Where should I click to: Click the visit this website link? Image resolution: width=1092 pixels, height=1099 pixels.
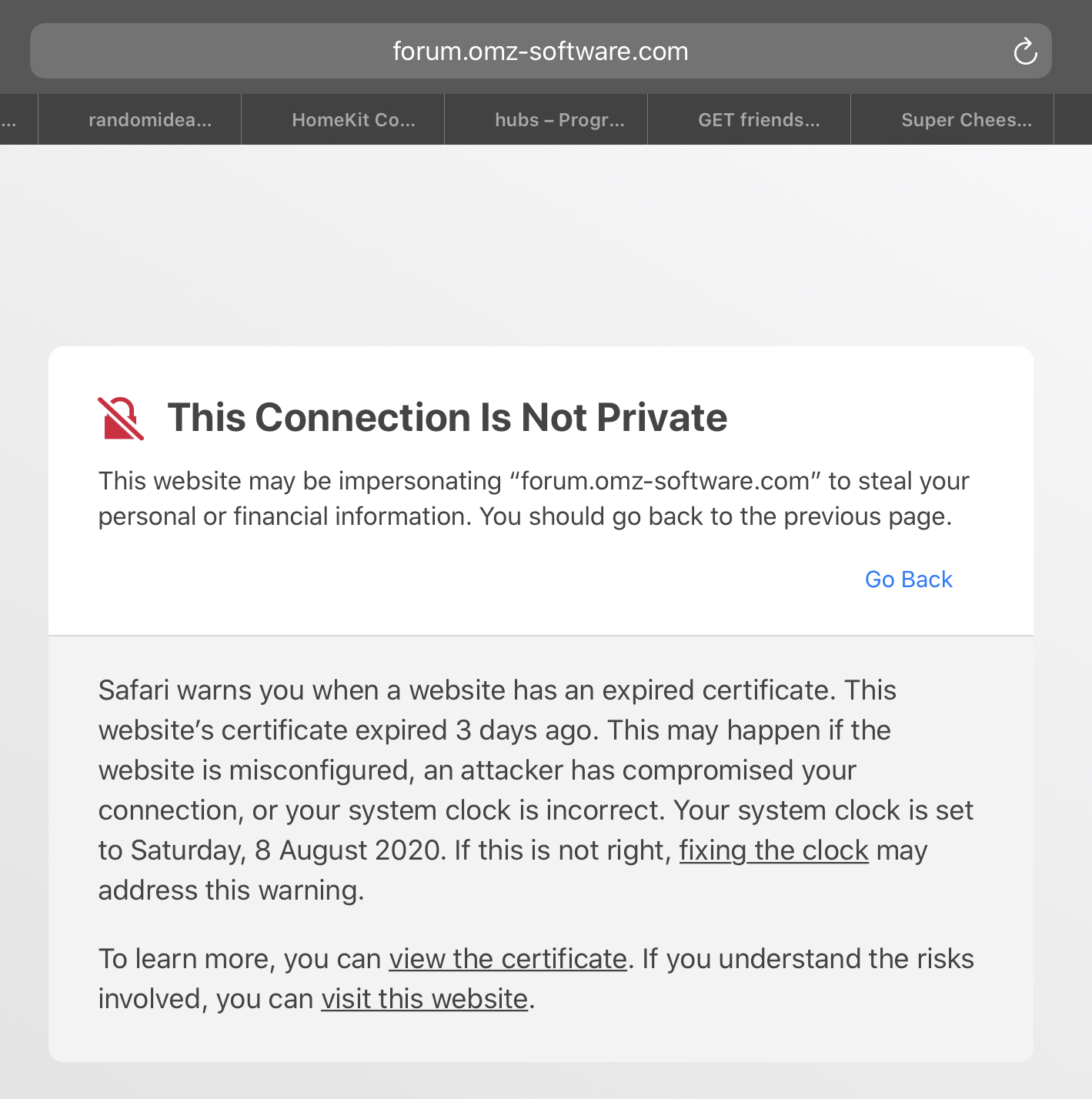(x=425, y=999)
